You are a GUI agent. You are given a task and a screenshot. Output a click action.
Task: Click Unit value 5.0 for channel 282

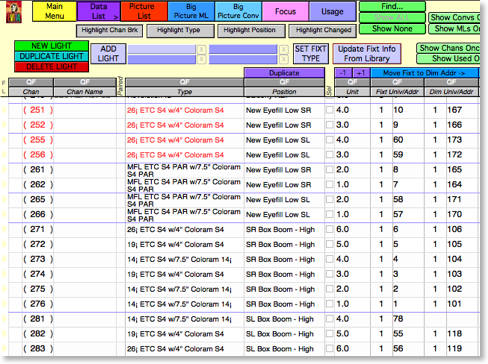coord(342,334)
